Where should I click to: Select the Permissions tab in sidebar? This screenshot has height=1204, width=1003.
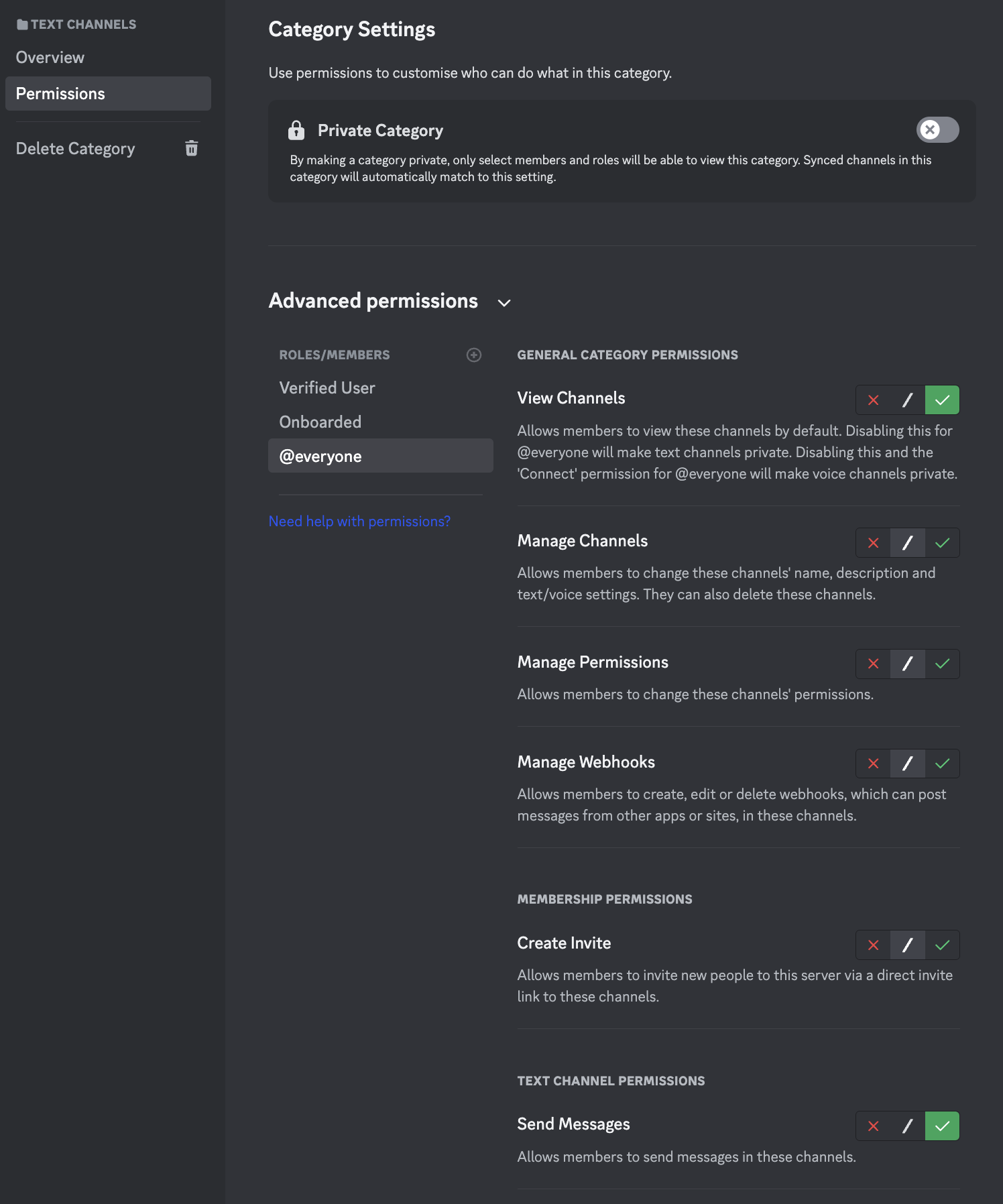(x=60, y=94)
